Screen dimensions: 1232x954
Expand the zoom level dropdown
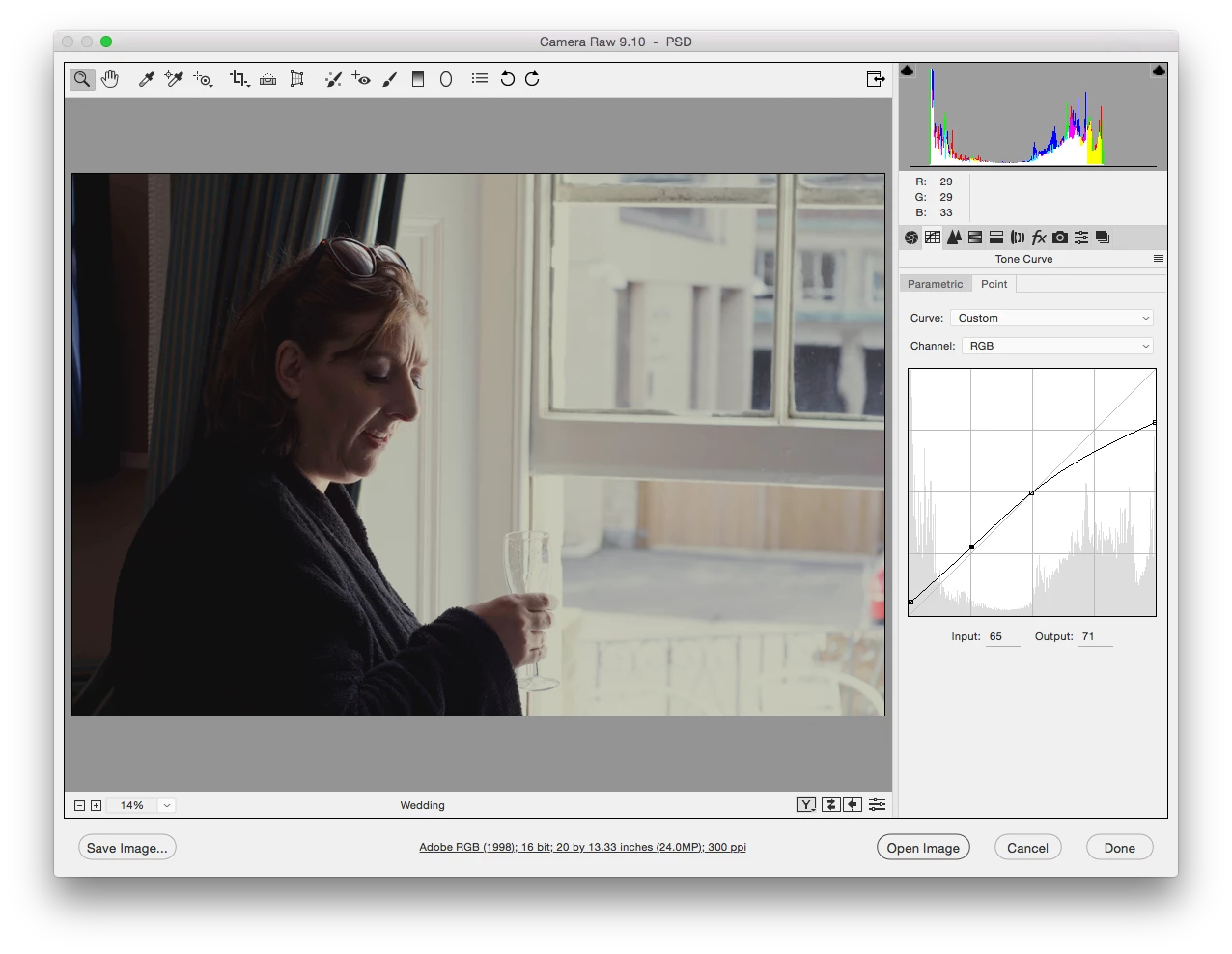click(x=167, y=805)
